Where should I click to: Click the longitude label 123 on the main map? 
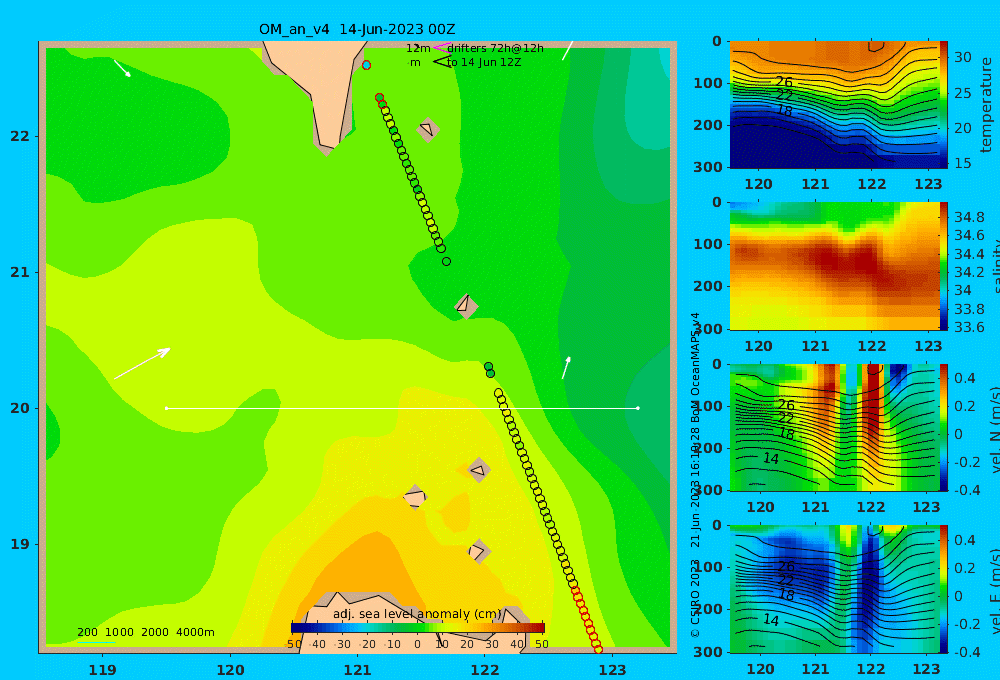pos(613,670)
